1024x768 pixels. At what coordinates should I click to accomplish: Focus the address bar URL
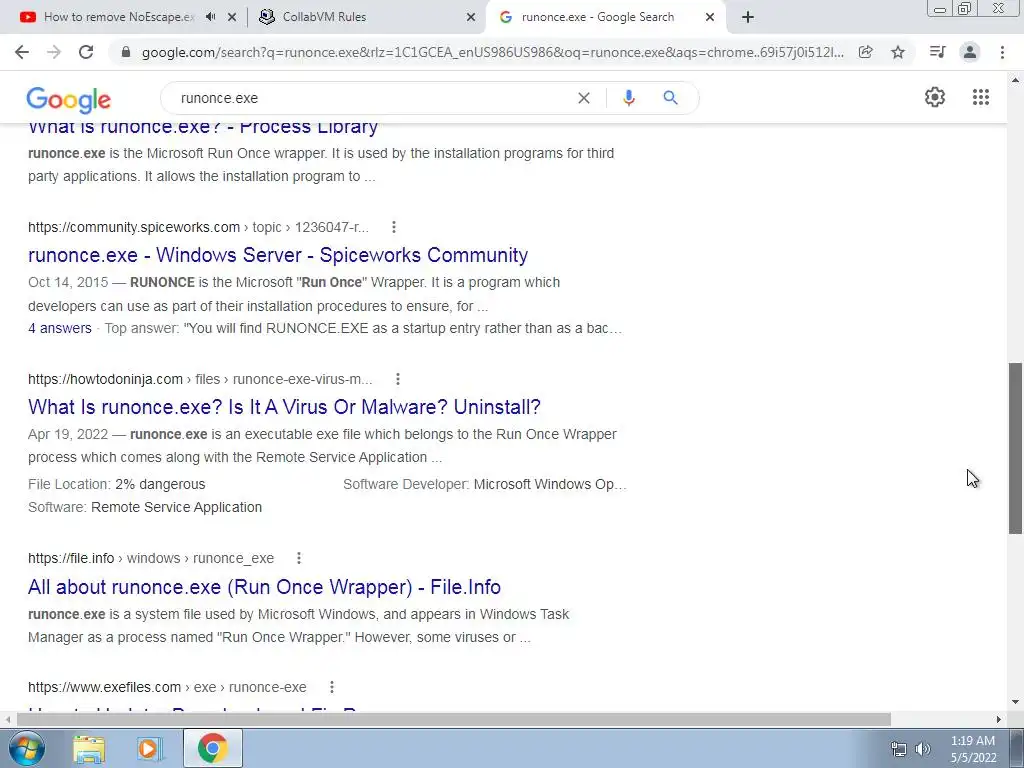pos(493,52)
